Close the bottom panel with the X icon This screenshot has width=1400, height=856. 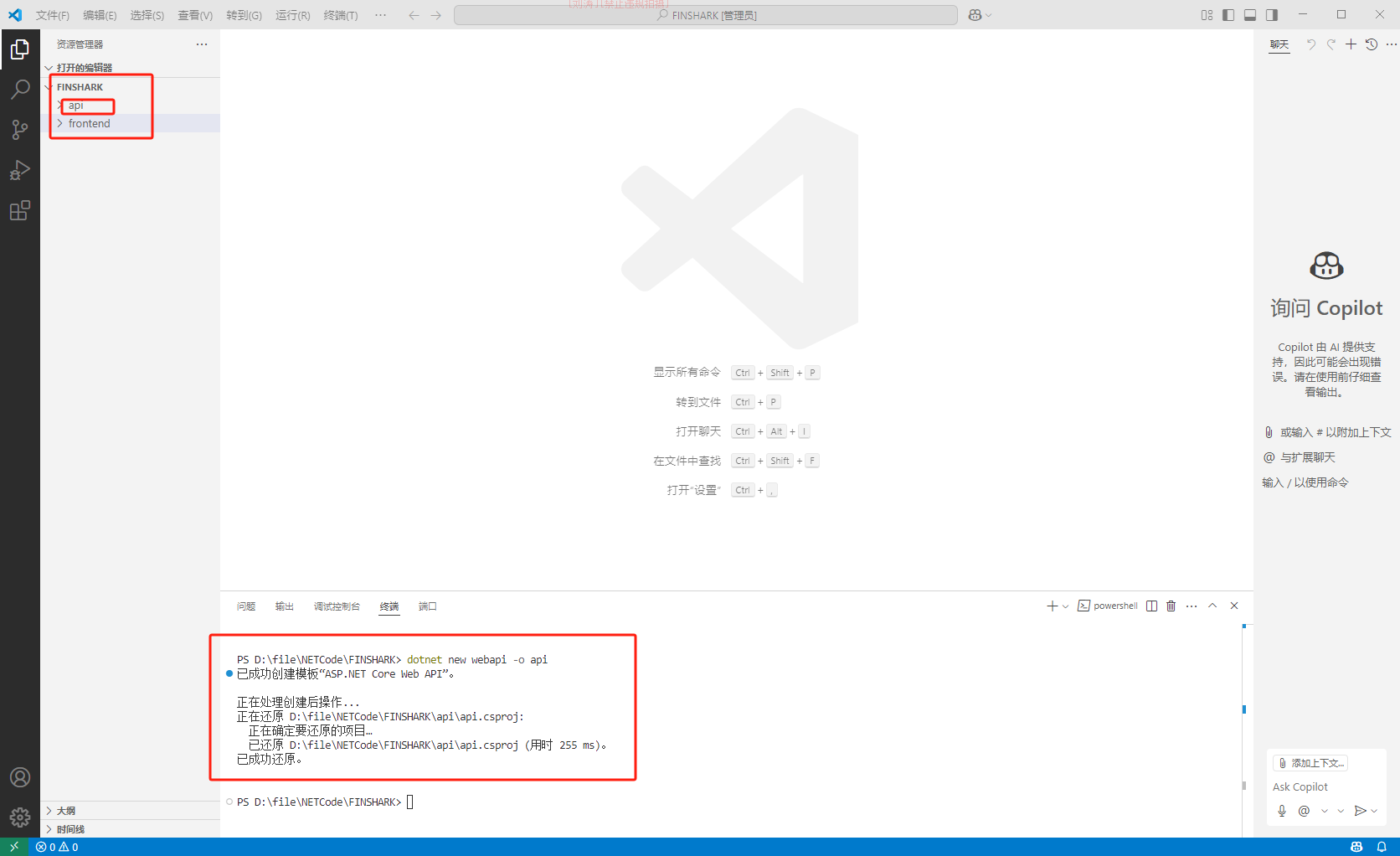[1234, 606]
